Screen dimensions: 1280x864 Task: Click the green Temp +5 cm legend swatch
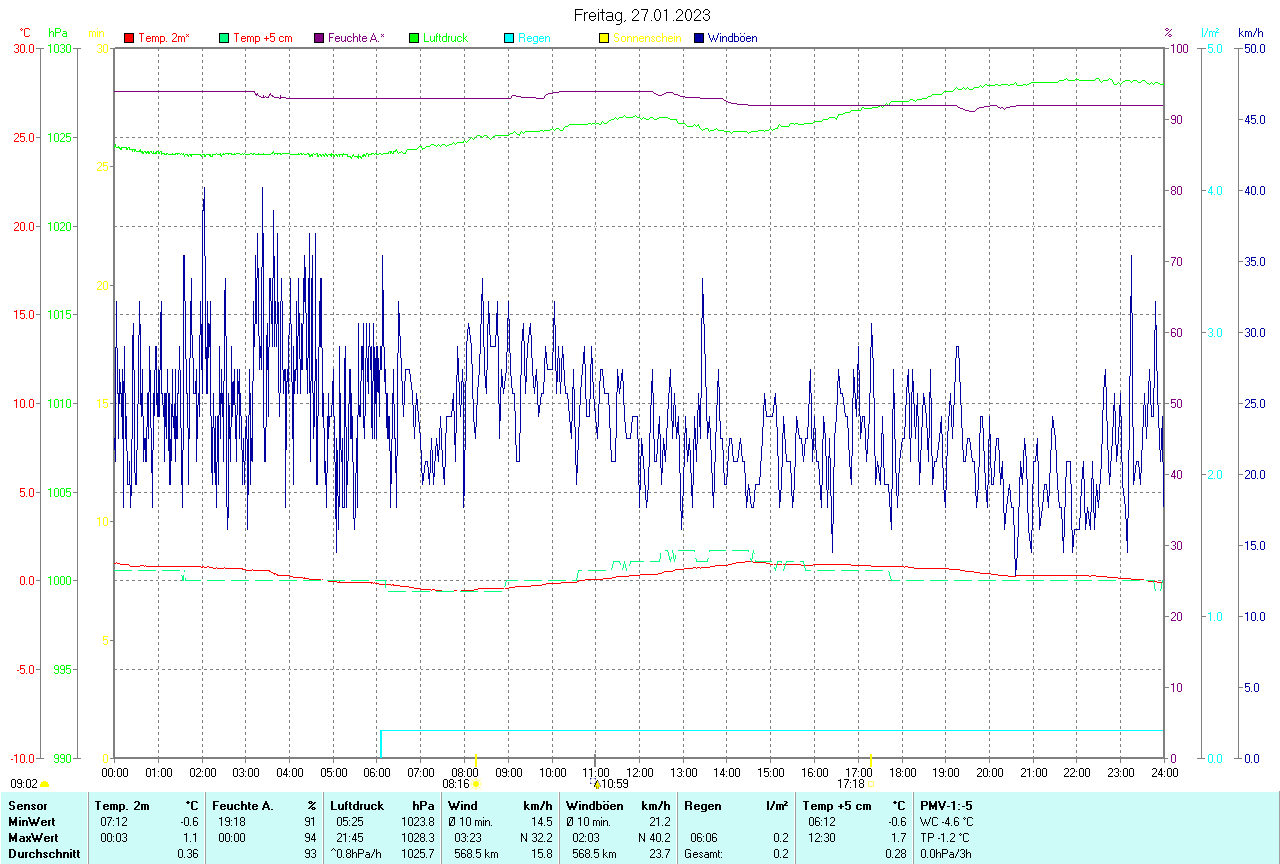click(224, 38)
